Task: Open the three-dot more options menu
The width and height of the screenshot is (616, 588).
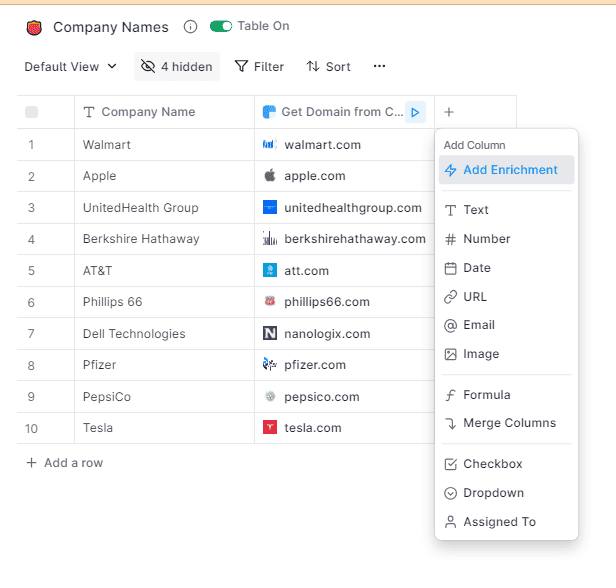Action: pyautogui.click(x=379, y=66)
